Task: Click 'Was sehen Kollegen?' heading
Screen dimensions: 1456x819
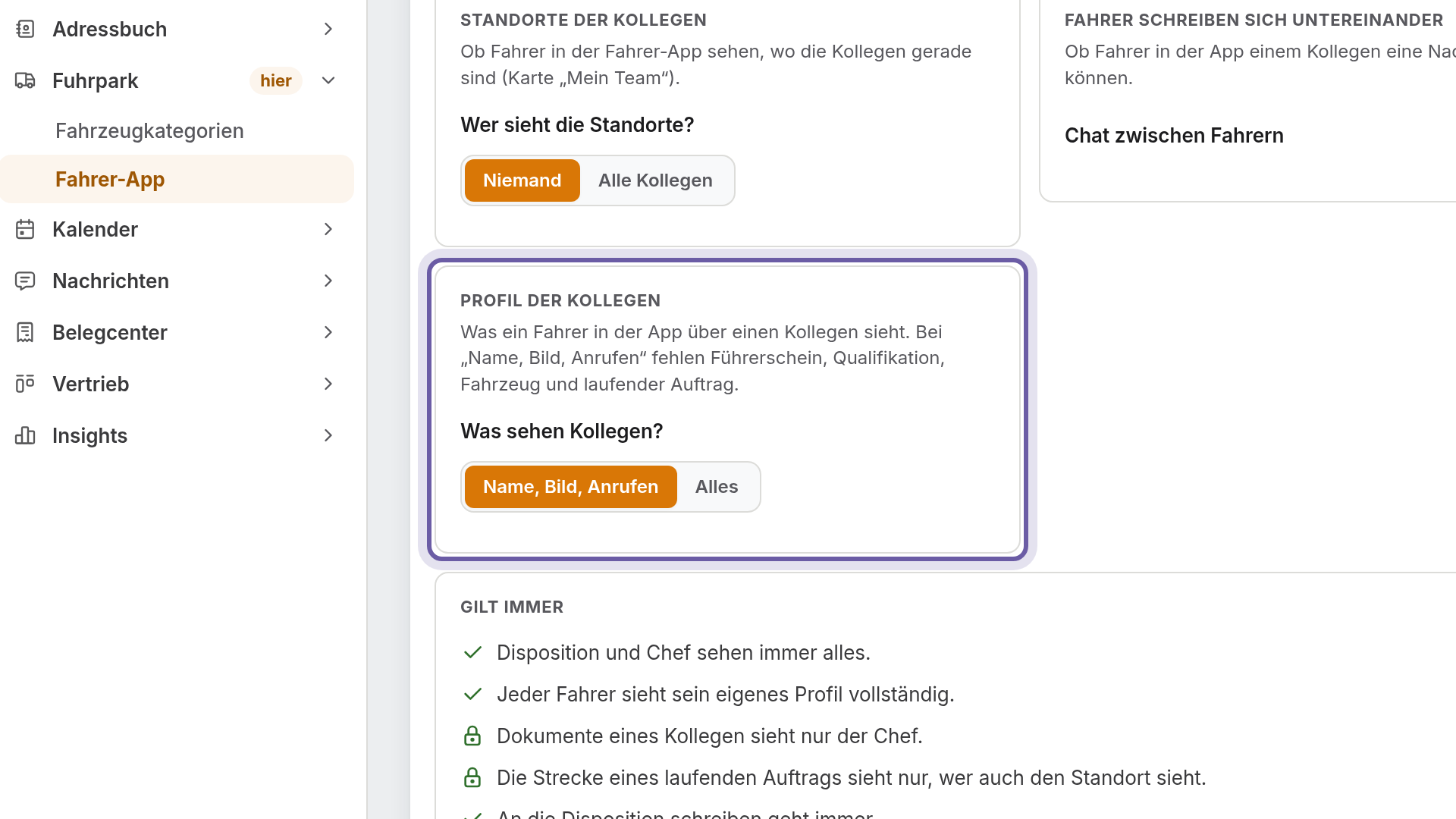Action: [x=562, y=431]
